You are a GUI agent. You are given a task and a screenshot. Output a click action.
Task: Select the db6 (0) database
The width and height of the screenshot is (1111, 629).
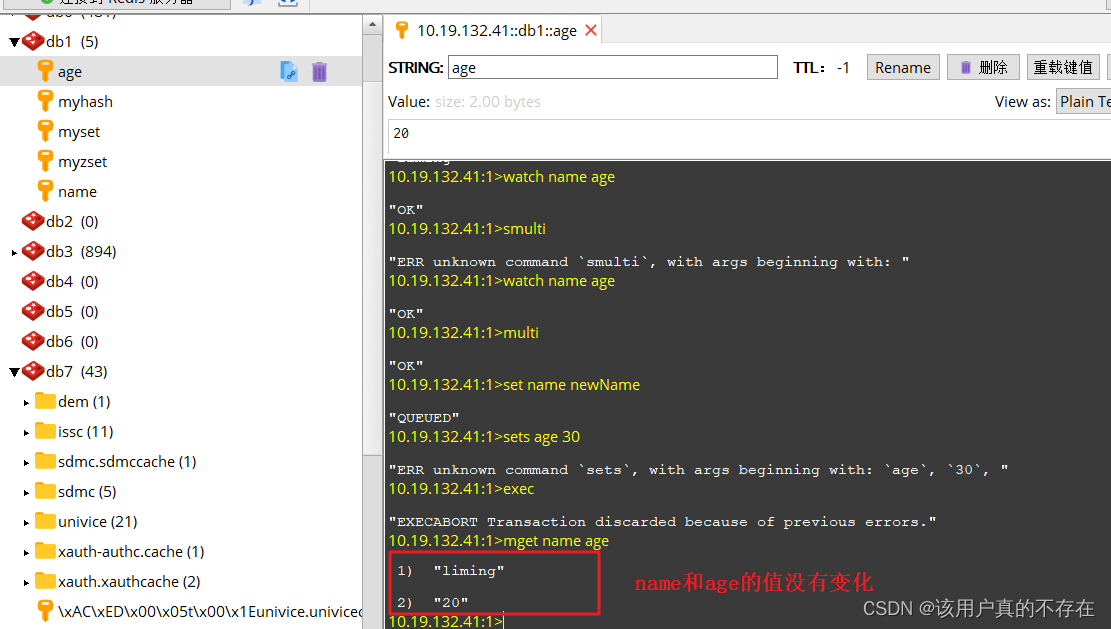[72, 341]
